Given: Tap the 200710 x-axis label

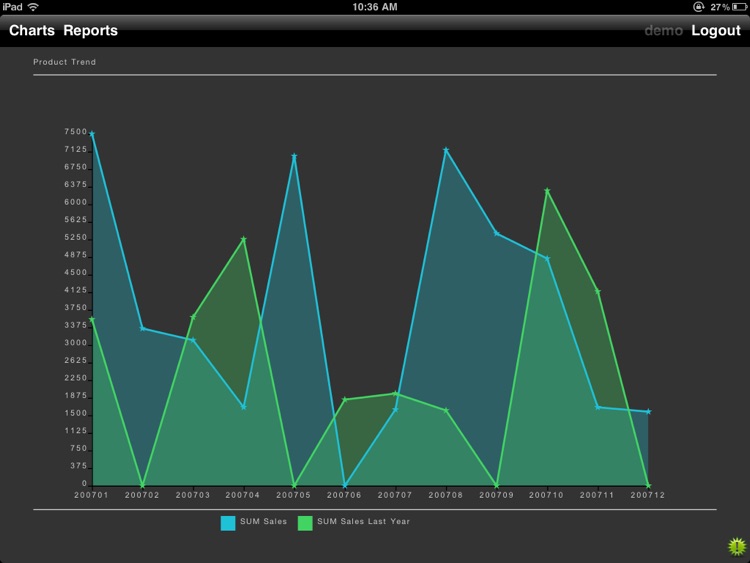Looking at the screenshot, I should click(x=546, y=495).
